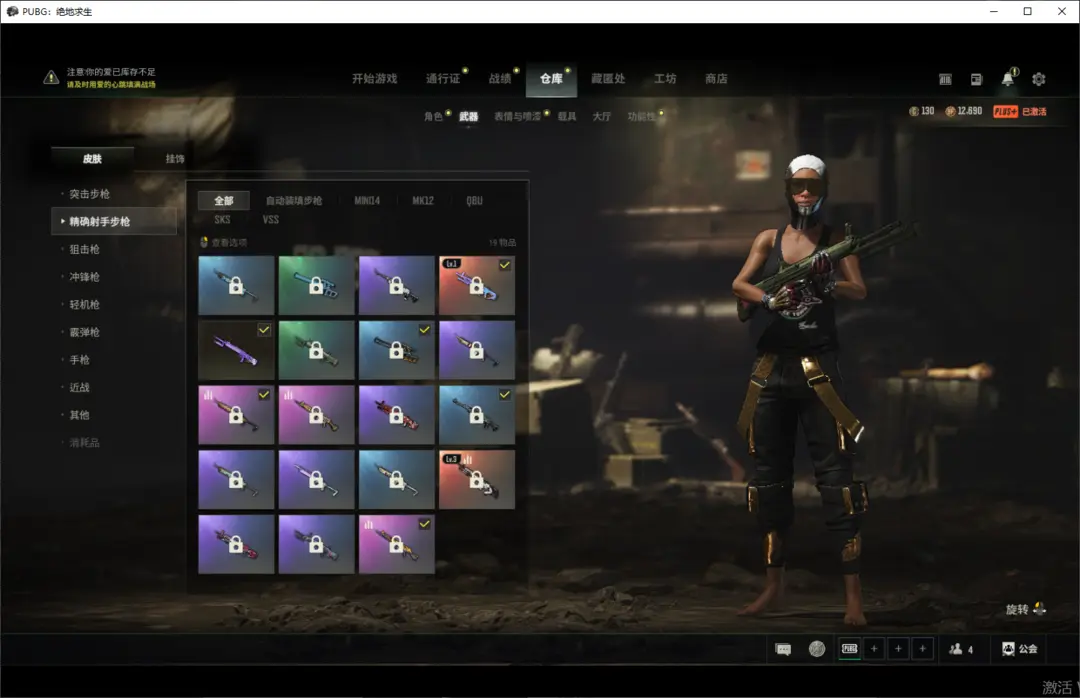
Task: Collapse the 精确射手步枪 category
Action: click(114, 221)
